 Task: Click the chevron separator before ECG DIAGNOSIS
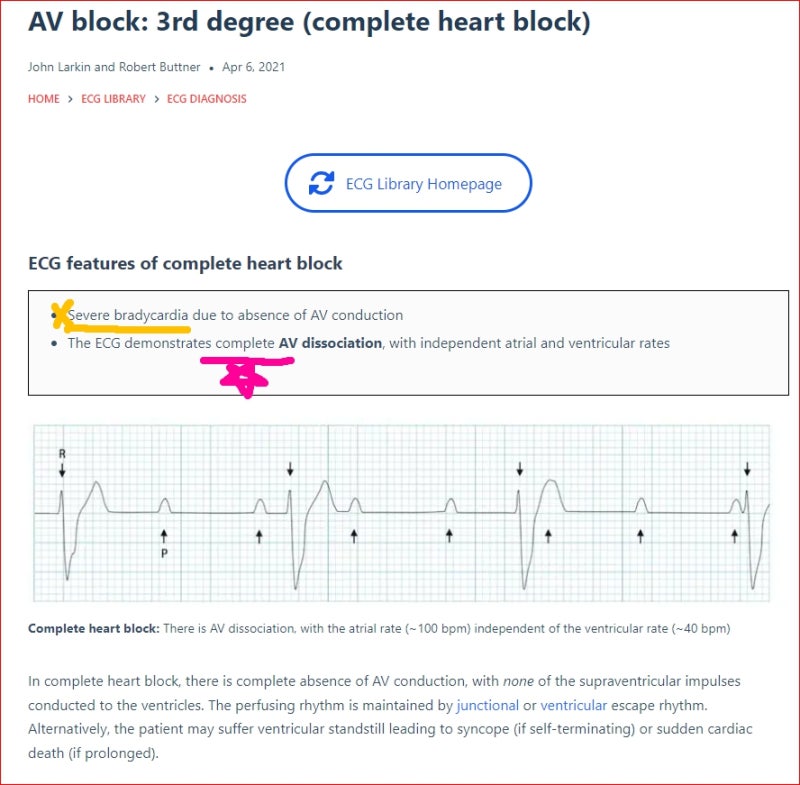(x=156, y=99)
